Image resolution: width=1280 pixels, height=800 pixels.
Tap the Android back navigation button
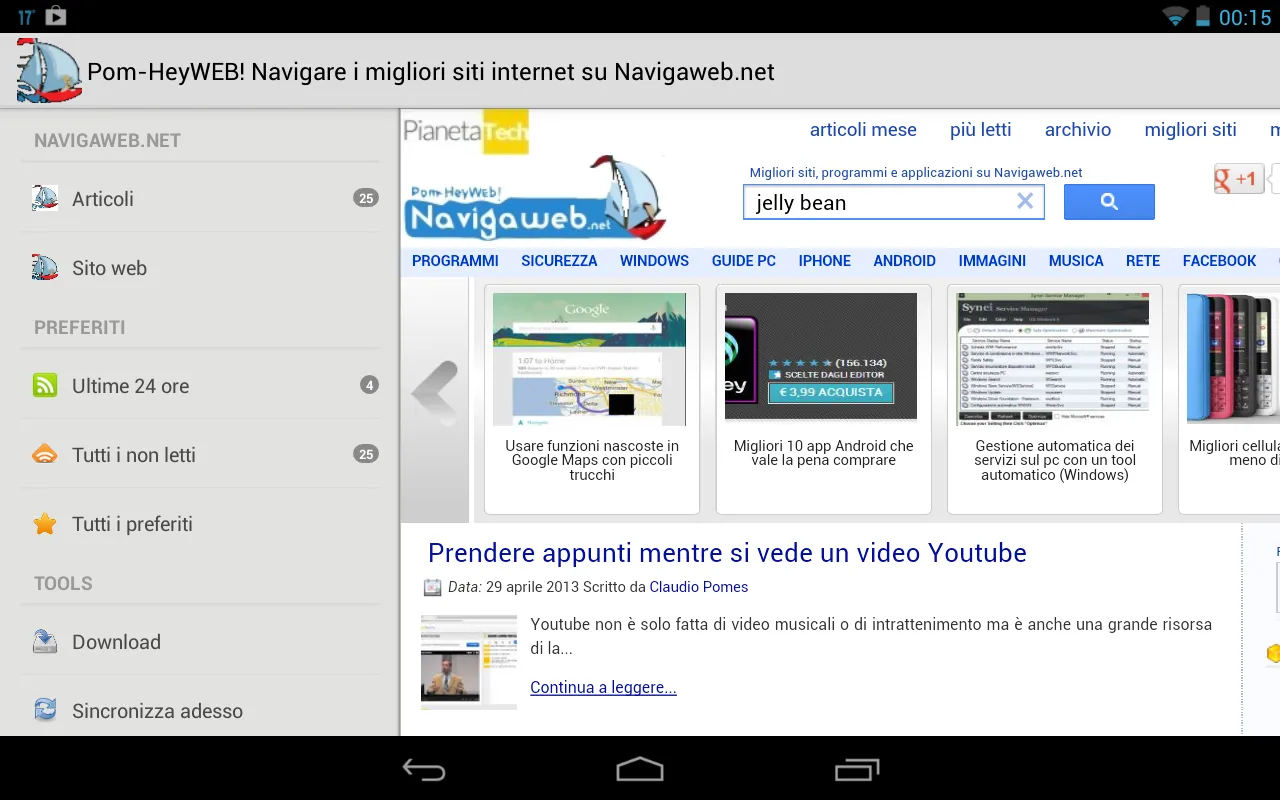(424, 769)
